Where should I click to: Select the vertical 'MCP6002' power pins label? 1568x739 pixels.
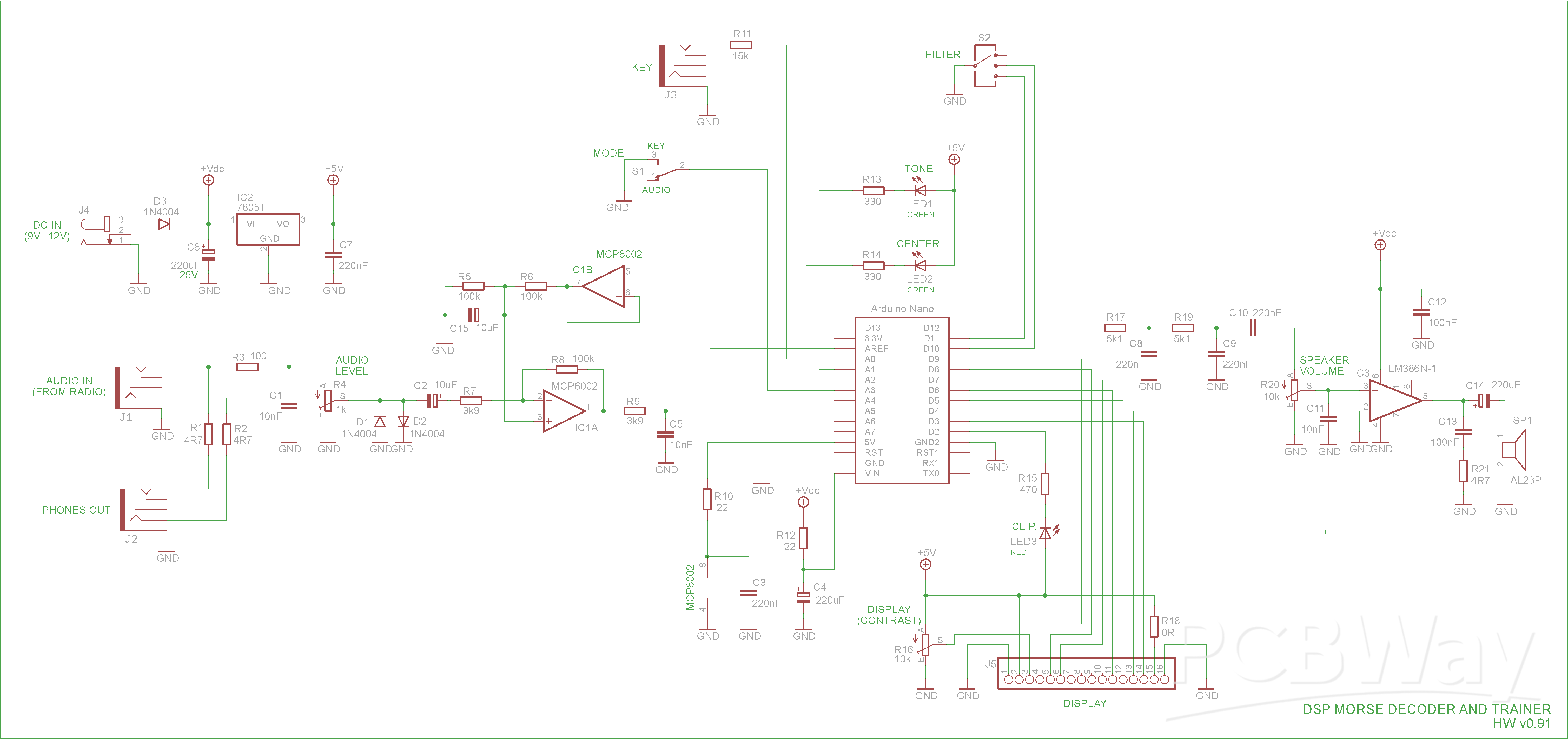[x=690, y=587]
